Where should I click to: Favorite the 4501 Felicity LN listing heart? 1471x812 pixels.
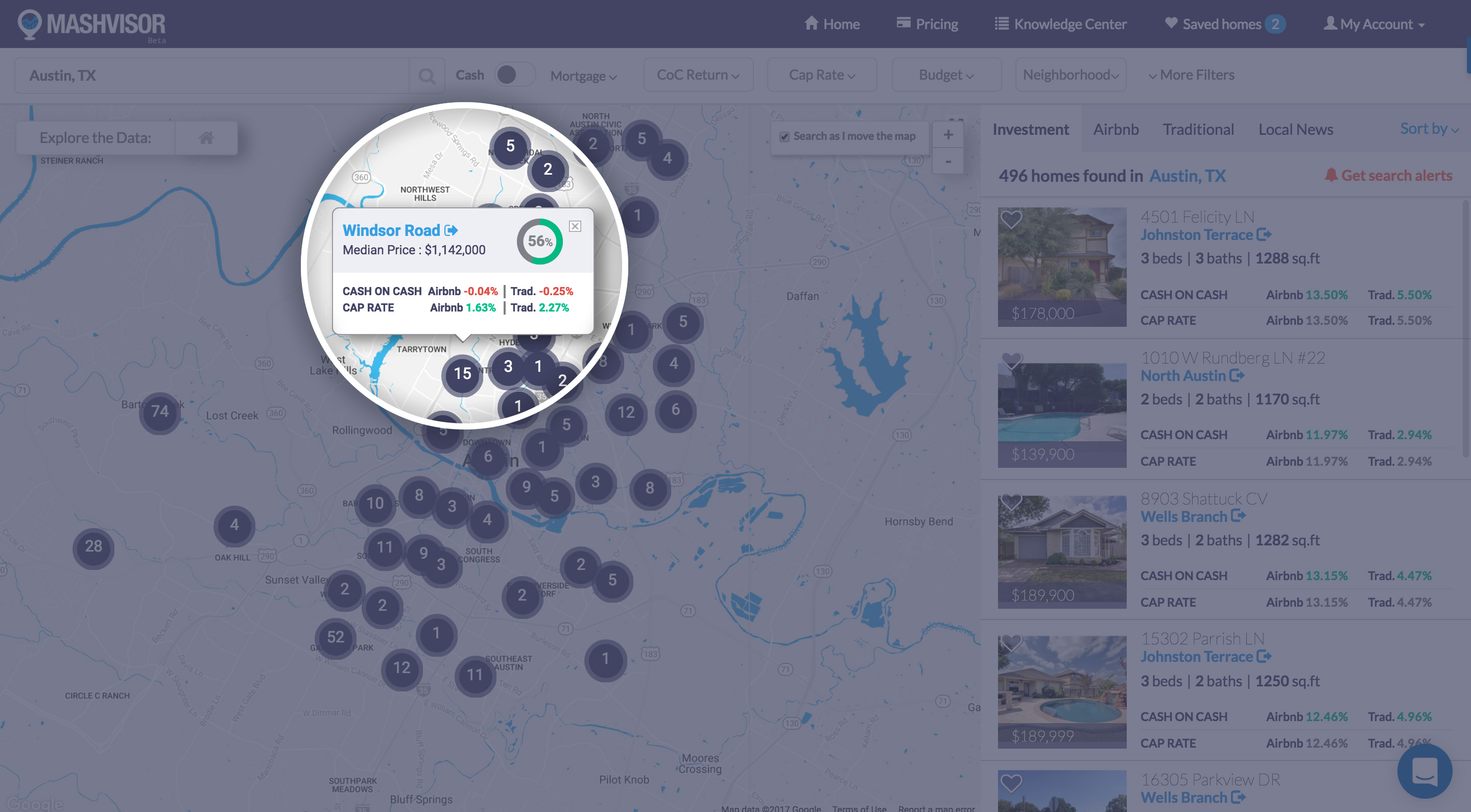pyautogui.click(x=1011, y=219)
